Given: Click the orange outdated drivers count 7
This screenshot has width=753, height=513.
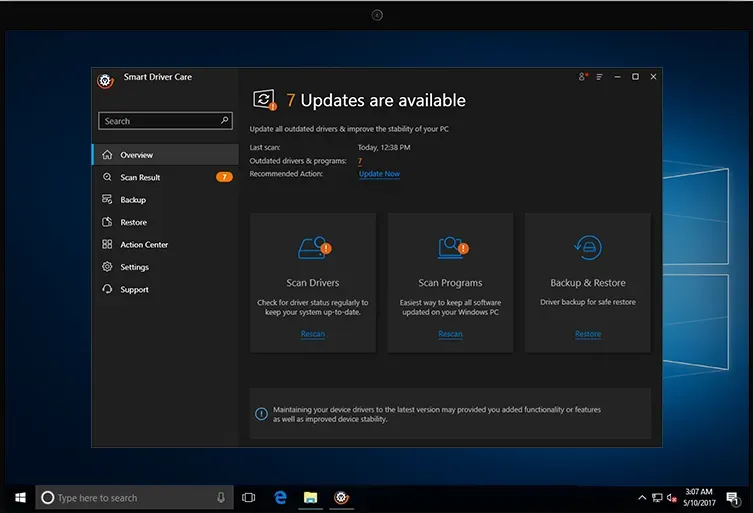Looking at the screenshot, I should point(360,161).
